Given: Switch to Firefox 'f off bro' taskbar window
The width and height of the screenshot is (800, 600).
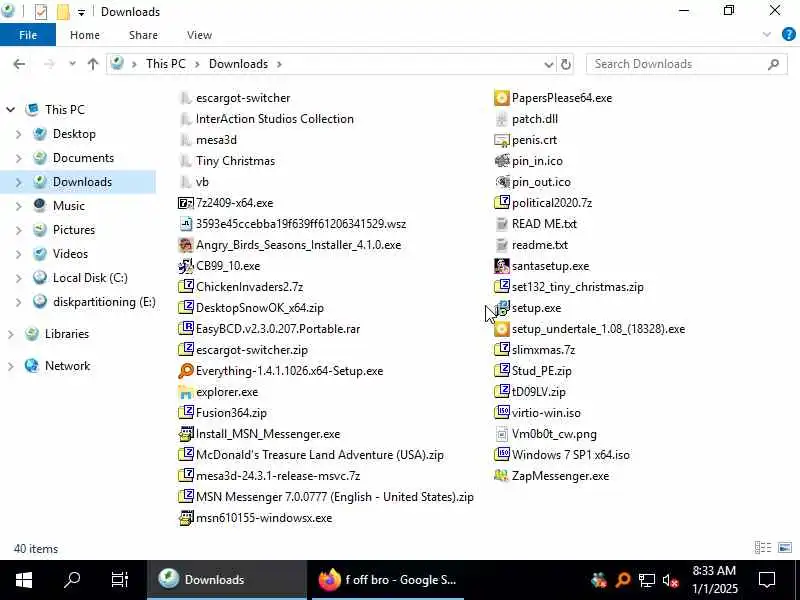Looking at the screenshot, I should pyautogui.click(x=388, y=580).
